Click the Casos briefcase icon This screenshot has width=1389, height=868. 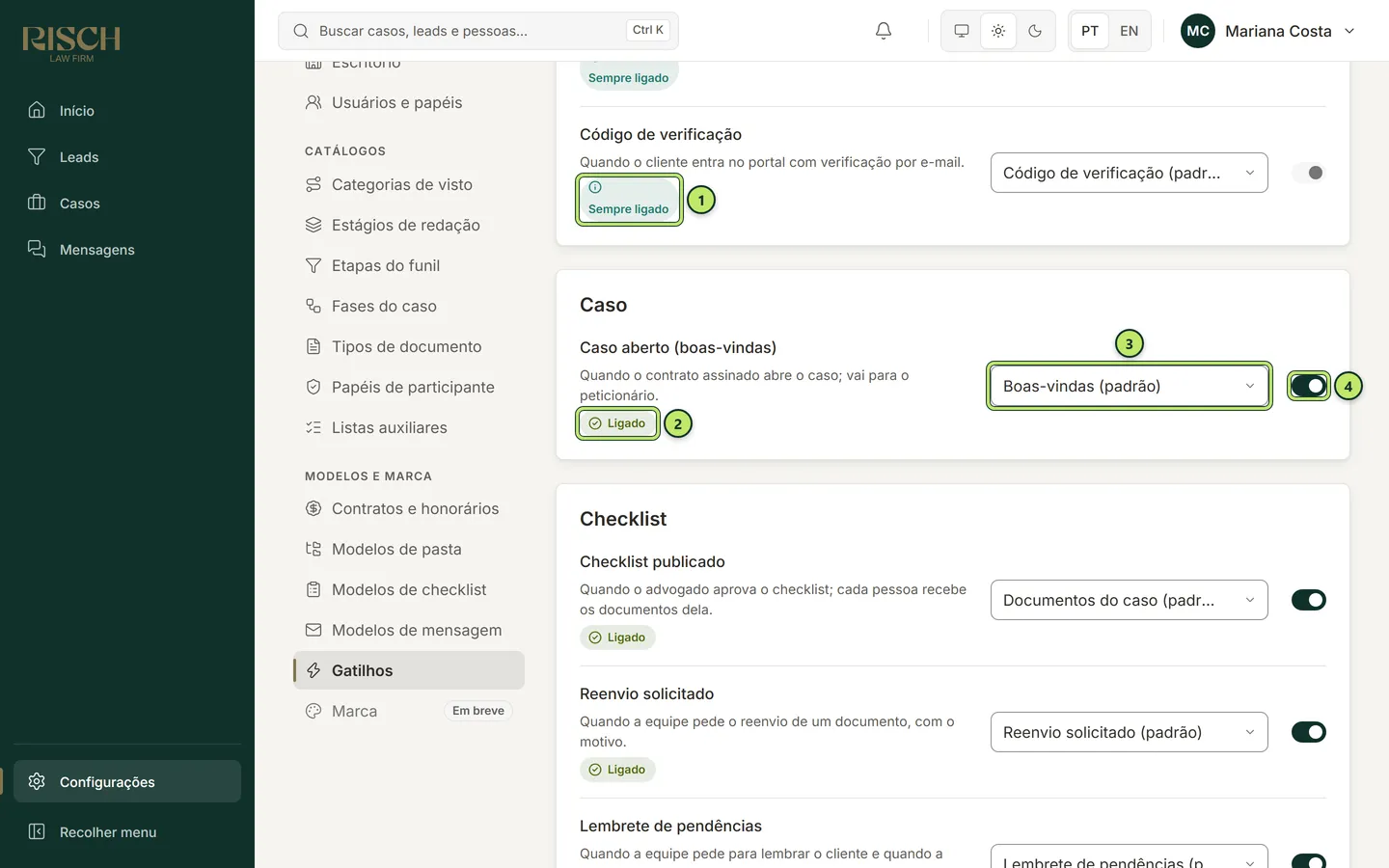point(37,203)
